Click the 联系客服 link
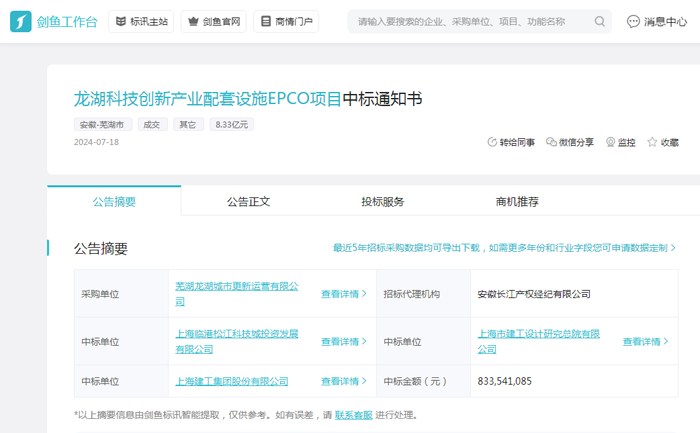The image size is (700, 433). point(353,414)
